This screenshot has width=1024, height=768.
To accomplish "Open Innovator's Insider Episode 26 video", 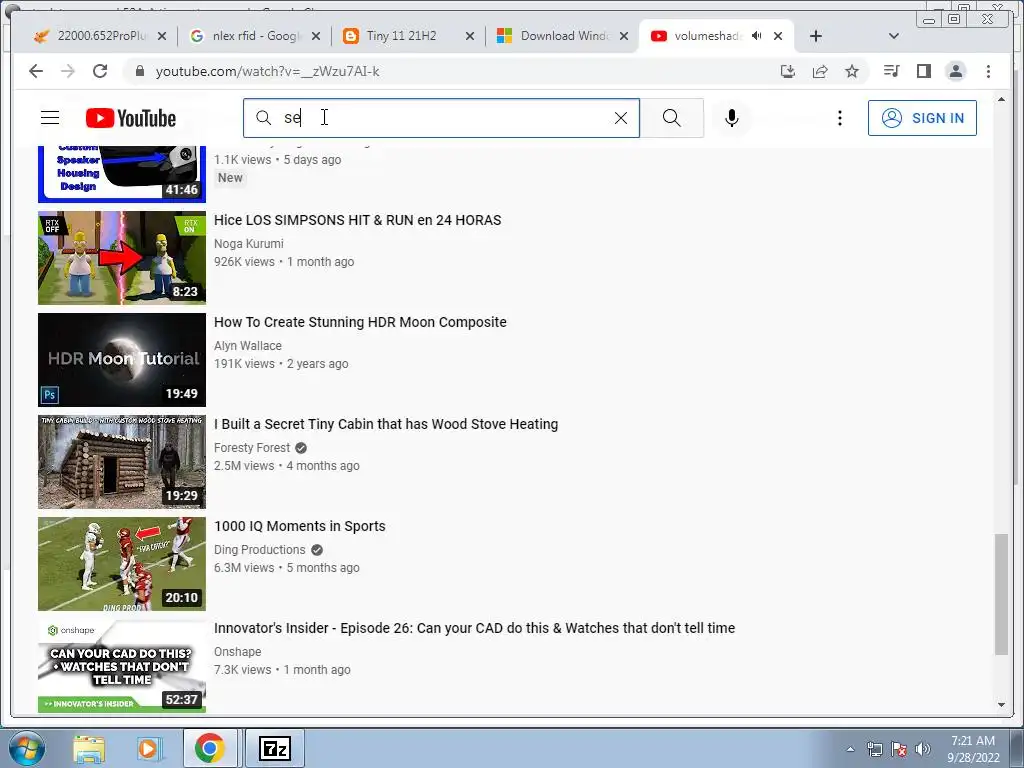I will (474, 628).
